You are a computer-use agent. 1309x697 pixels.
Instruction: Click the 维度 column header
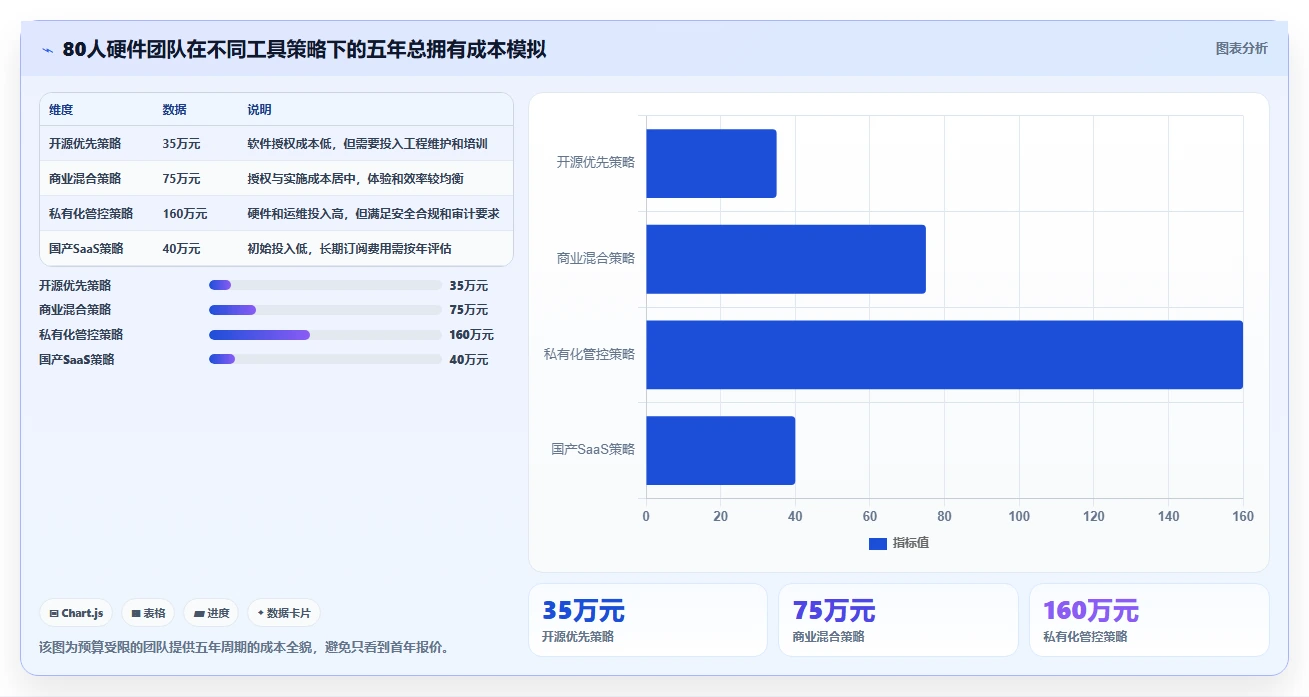61,110
